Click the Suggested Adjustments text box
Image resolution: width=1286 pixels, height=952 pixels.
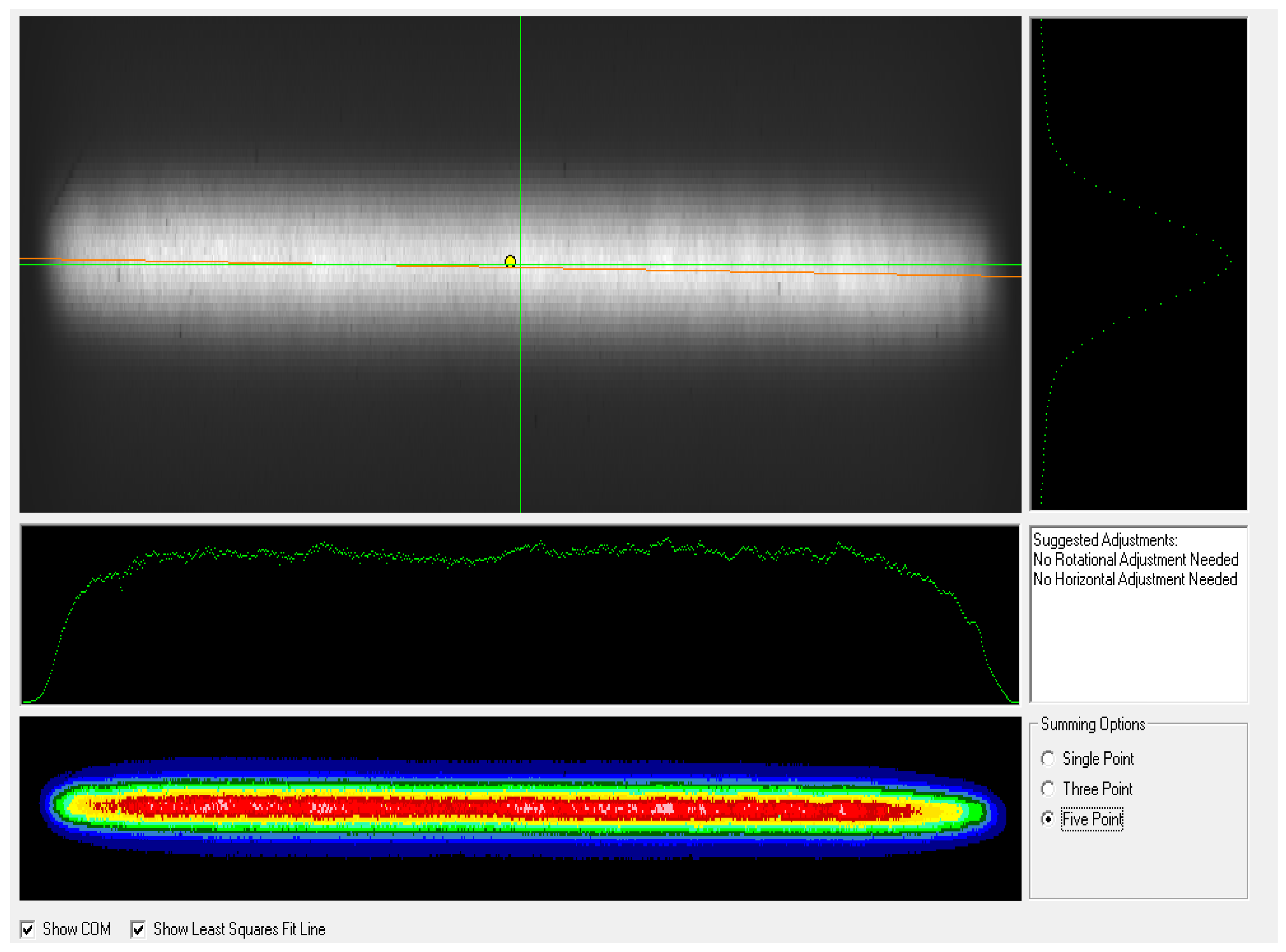1139,614
